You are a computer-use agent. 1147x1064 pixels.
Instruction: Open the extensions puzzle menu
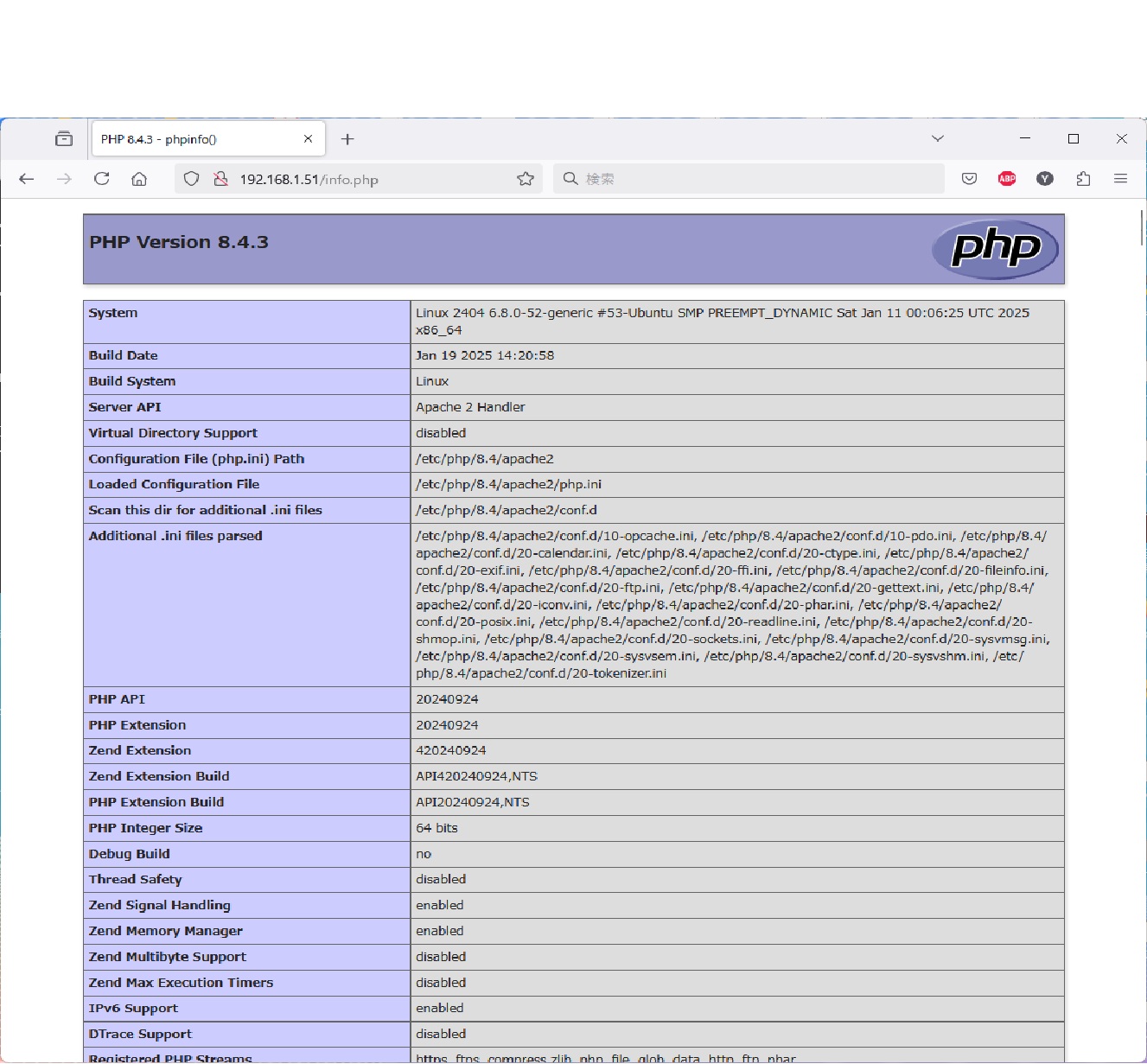click(1083, 179)
